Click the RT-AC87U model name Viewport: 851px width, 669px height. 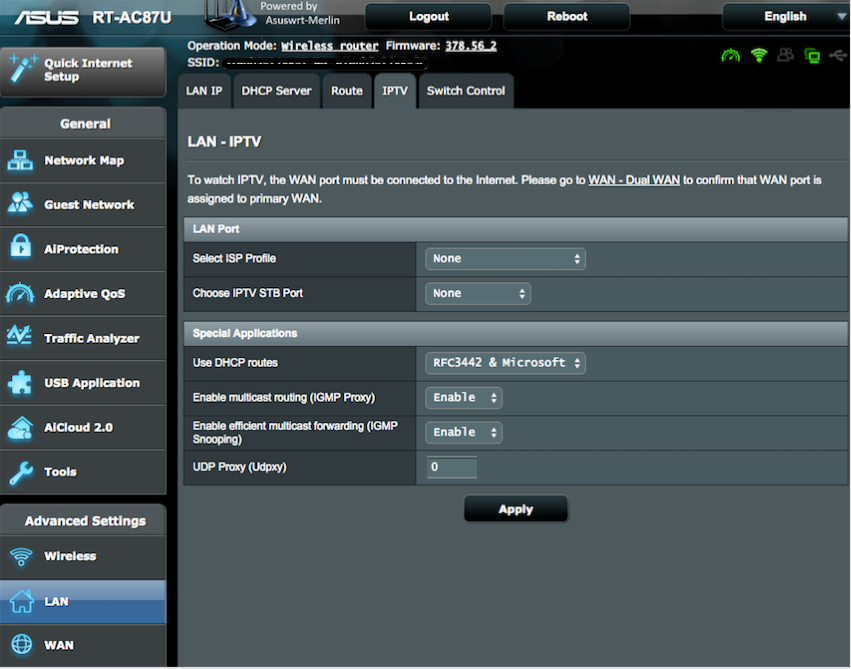tap(132, 18)
